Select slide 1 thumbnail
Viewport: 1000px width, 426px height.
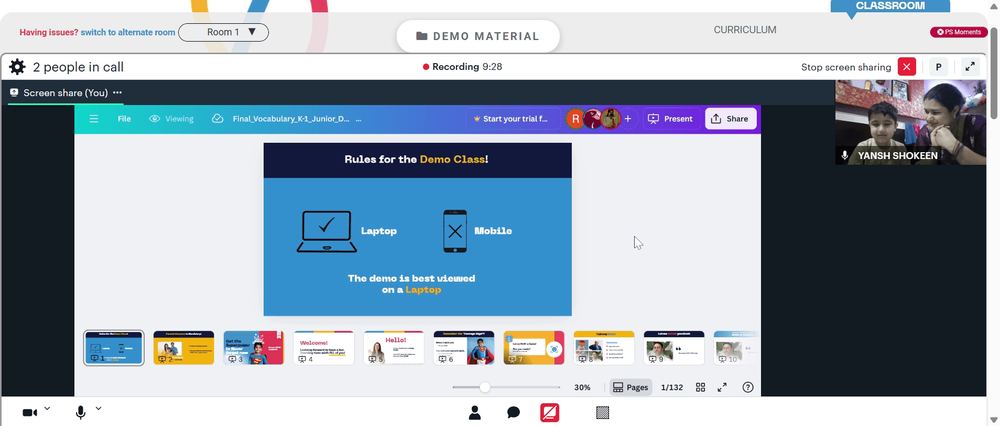point(114,348)
